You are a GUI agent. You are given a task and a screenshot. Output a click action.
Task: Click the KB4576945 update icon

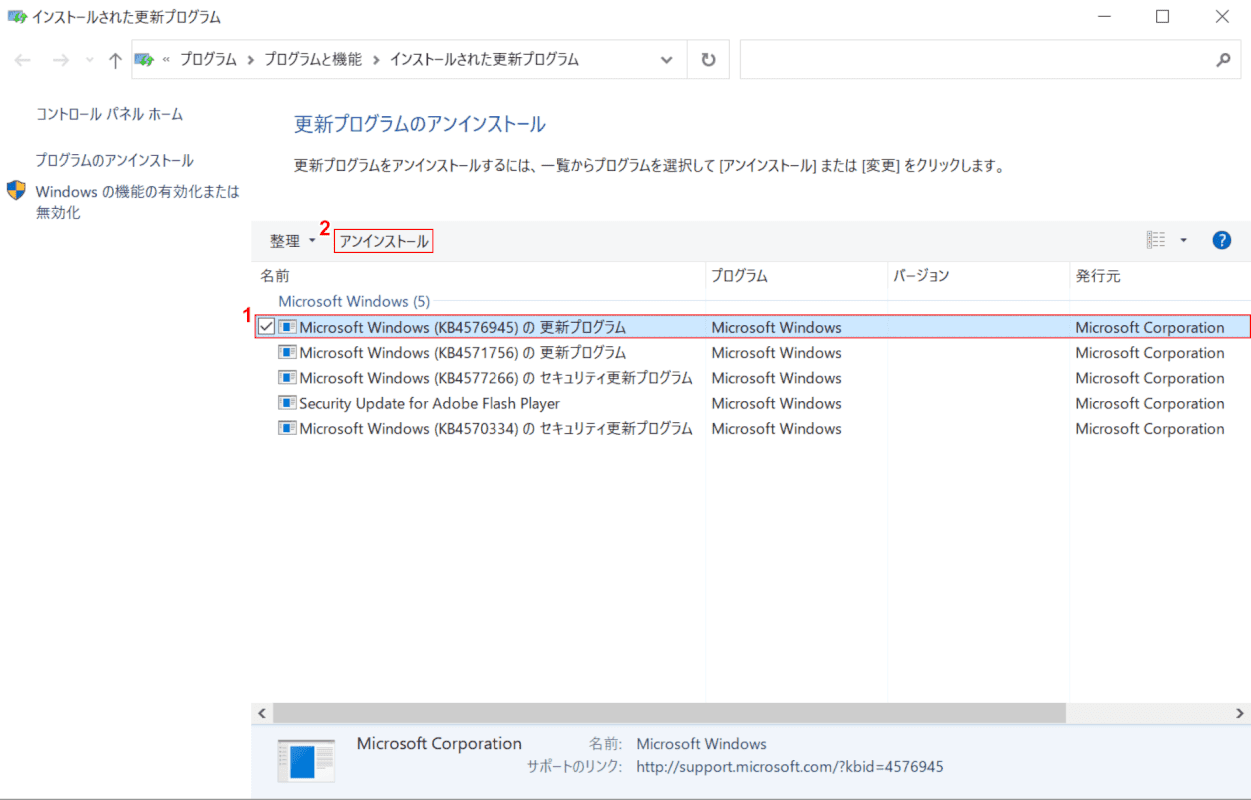tap(288, 327)
